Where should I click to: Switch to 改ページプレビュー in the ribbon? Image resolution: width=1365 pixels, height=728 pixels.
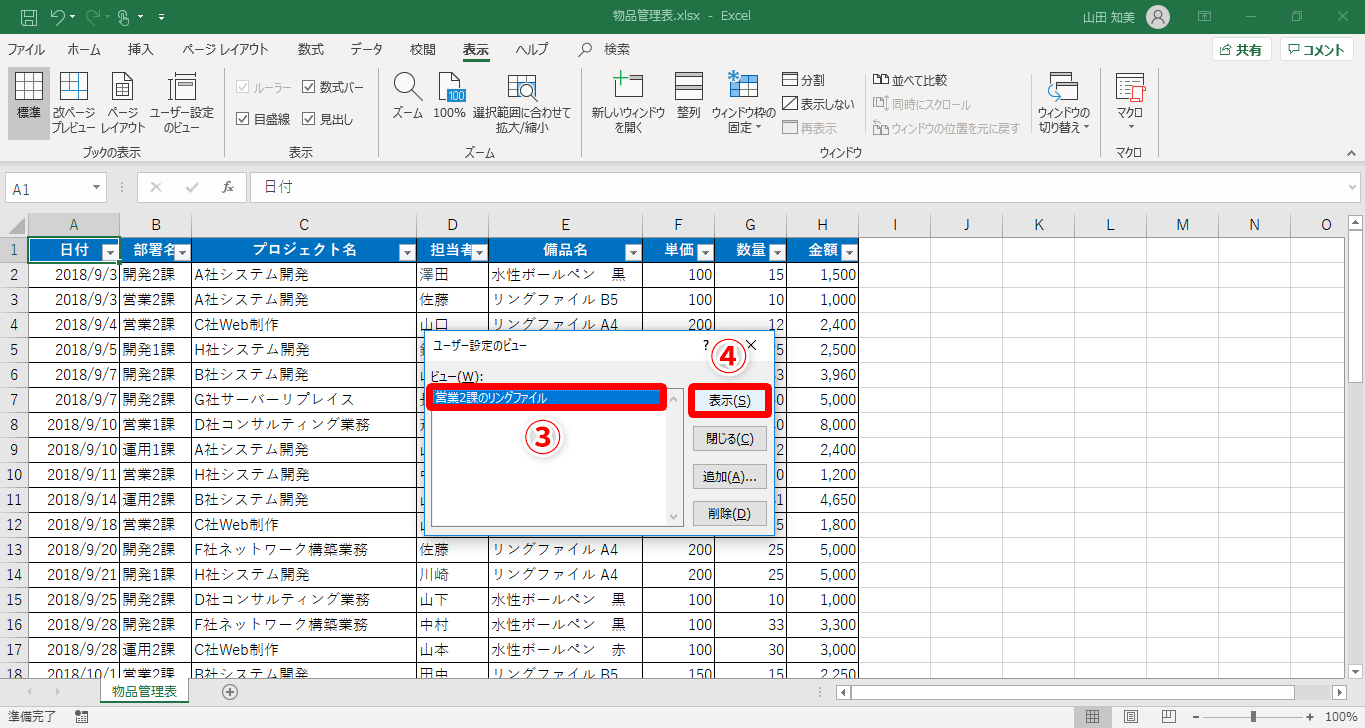[74, 103]
